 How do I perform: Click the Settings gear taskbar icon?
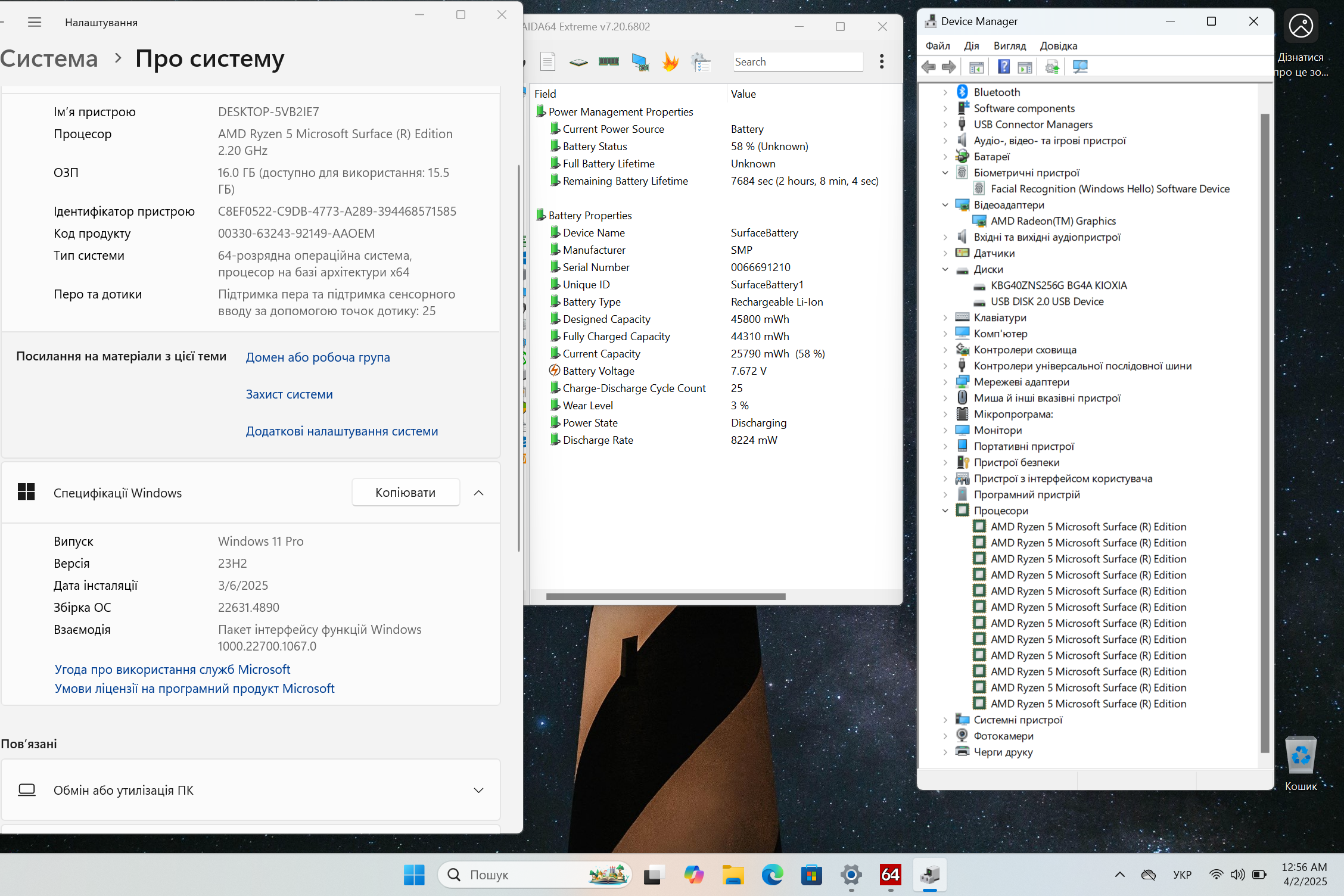point(851,875)
